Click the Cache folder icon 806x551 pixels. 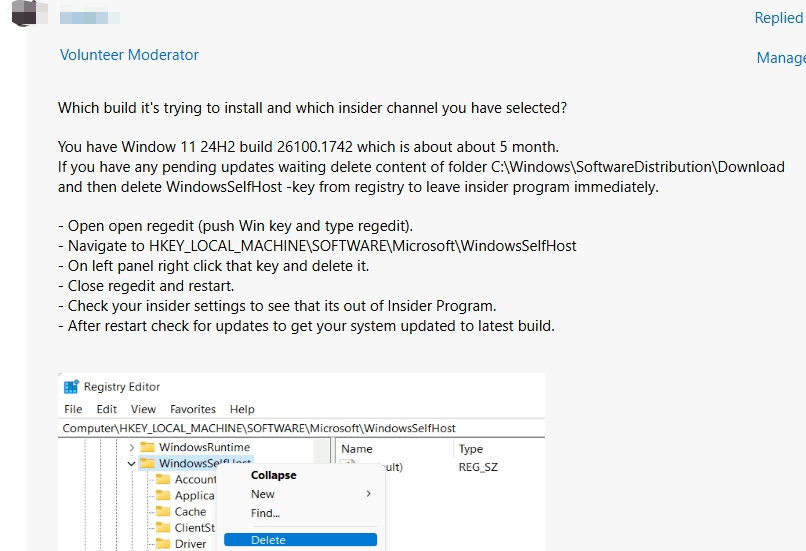click(163, 511)
